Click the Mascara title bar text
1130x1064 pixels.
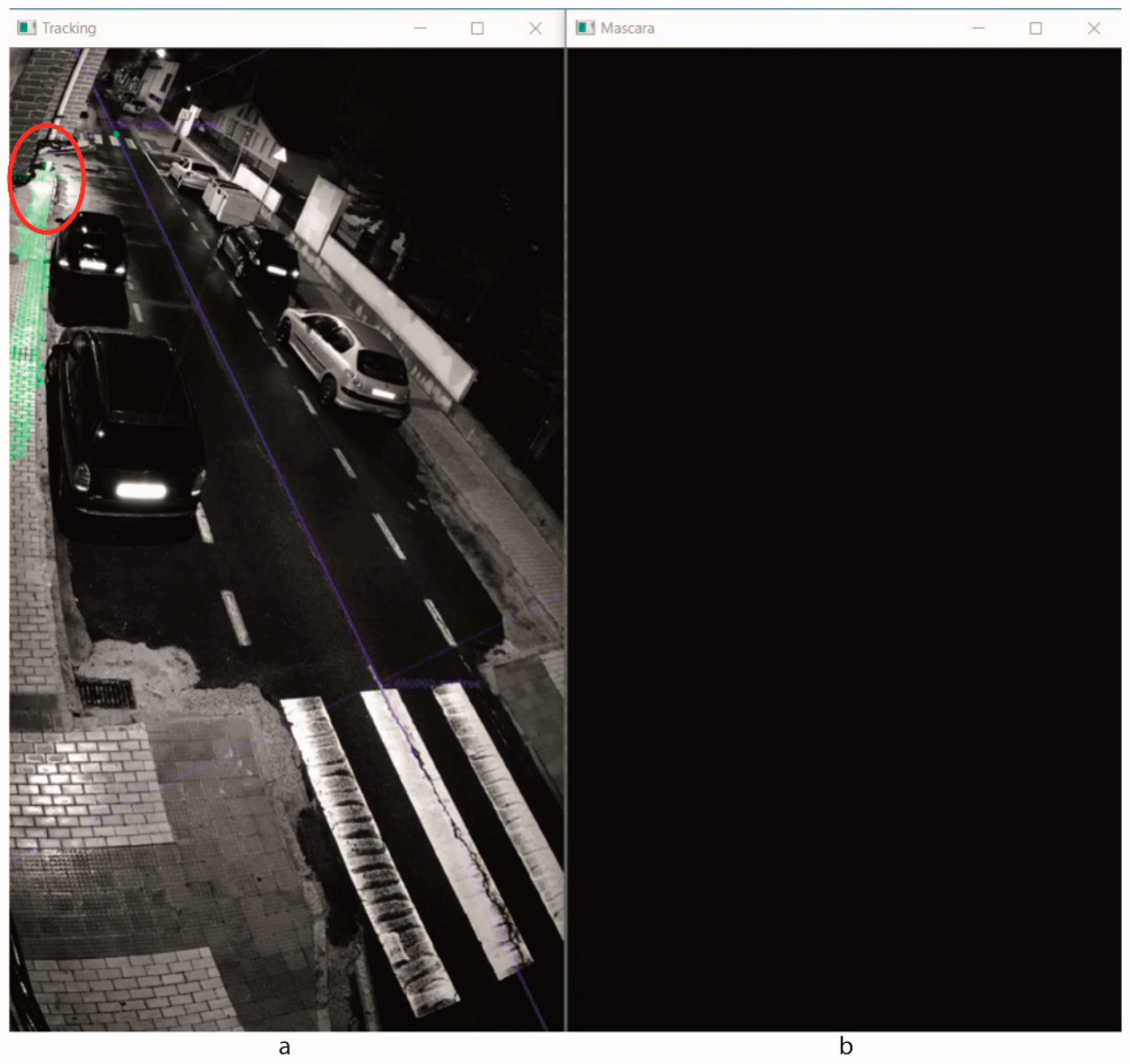628,28
